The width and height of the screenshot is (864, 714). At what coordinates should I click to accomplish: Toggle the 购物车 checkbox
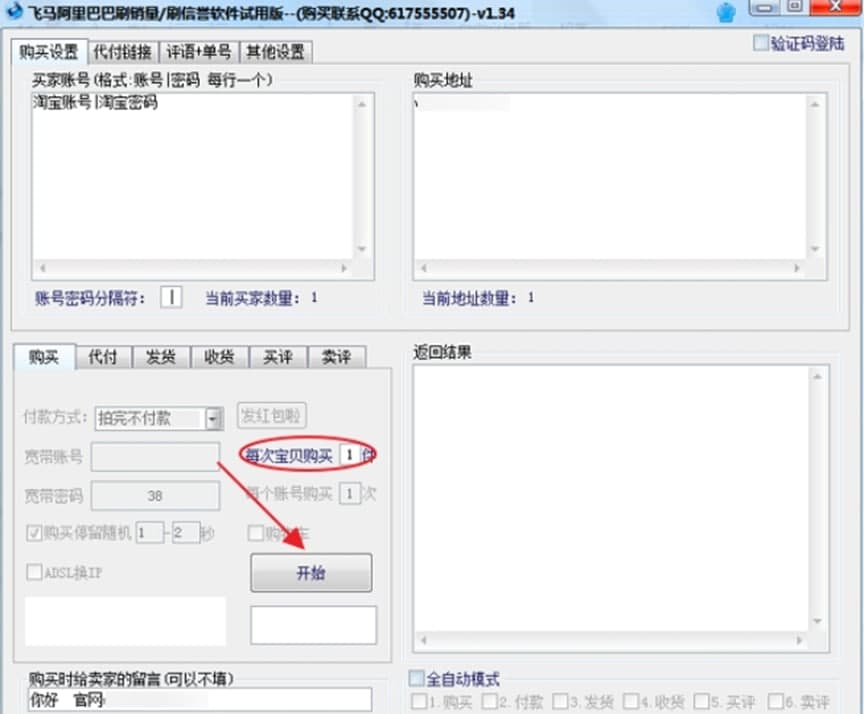(x=256, y=533)
